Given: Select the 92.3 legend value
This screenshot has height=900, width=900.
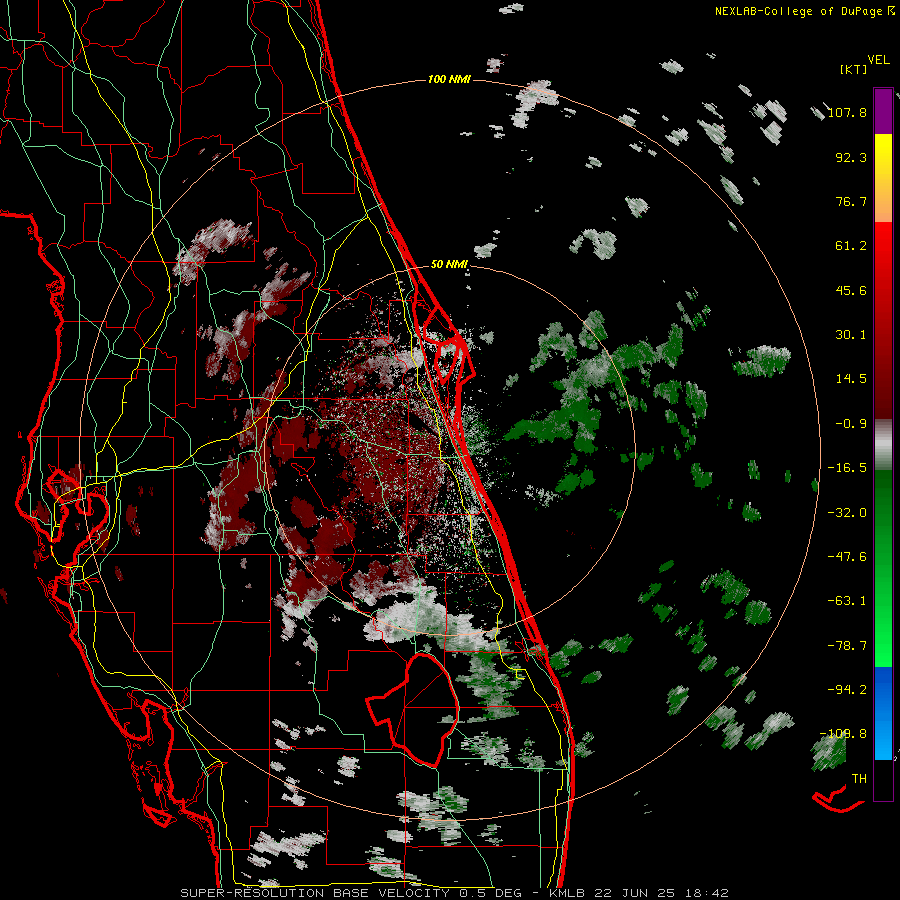Looking at the screenshot, I should tap(851, 157).
